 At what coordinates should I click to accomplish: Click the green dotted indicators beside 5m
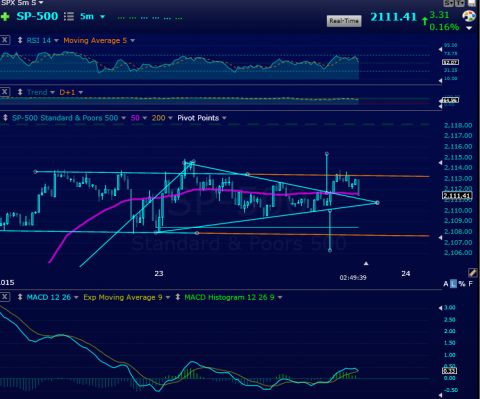tap(150, 18)
